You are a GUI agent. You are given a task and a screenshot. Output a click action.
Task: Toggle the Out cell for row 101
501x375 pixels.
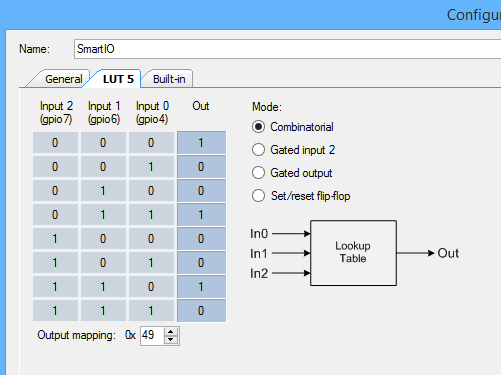pos(201,263)
